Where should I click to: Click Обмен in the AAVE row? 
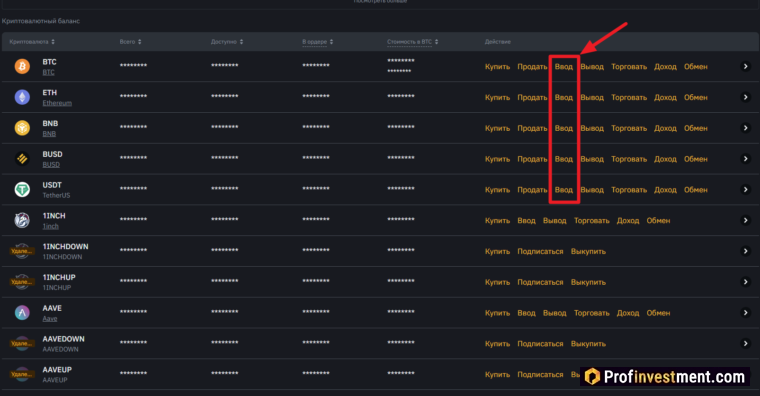pos(658,313)
